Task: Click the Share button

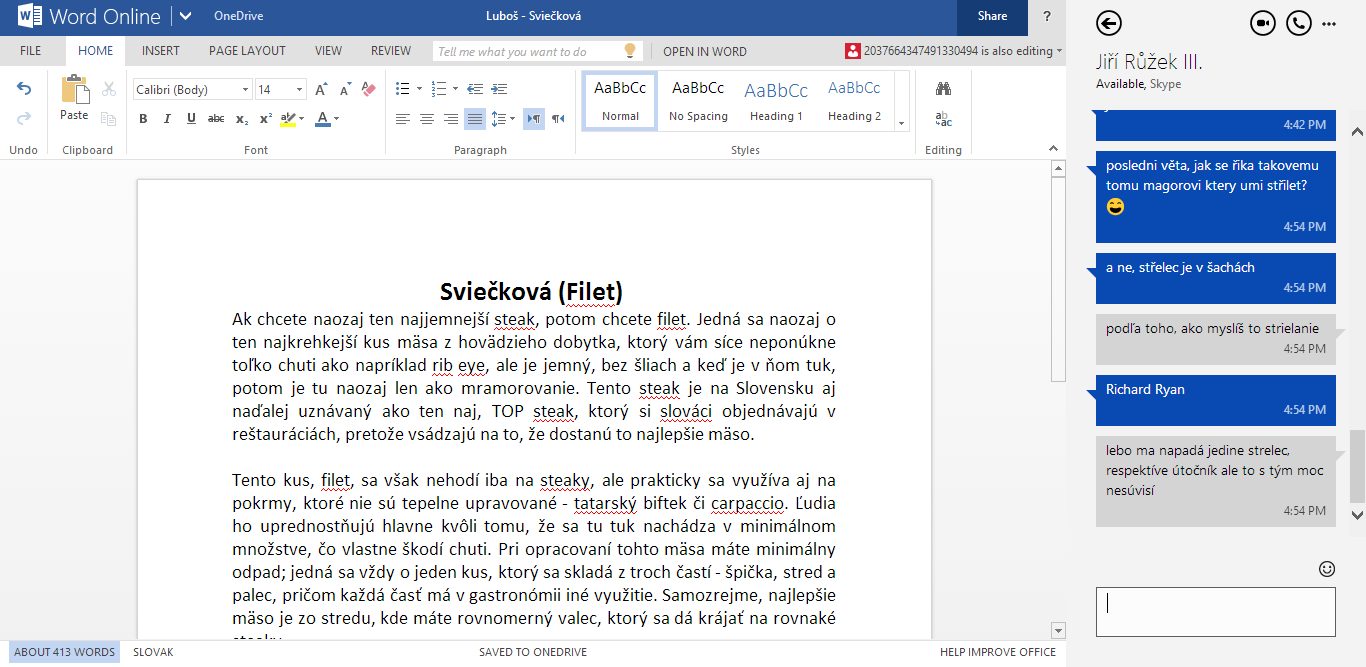Action: pyautogui.click(x=992, y=16)
